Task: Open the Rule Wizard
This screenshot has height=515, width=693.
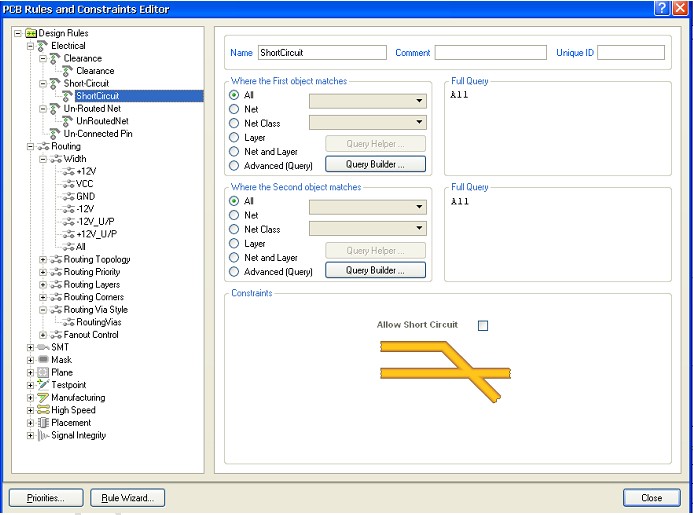Action: 127,497
